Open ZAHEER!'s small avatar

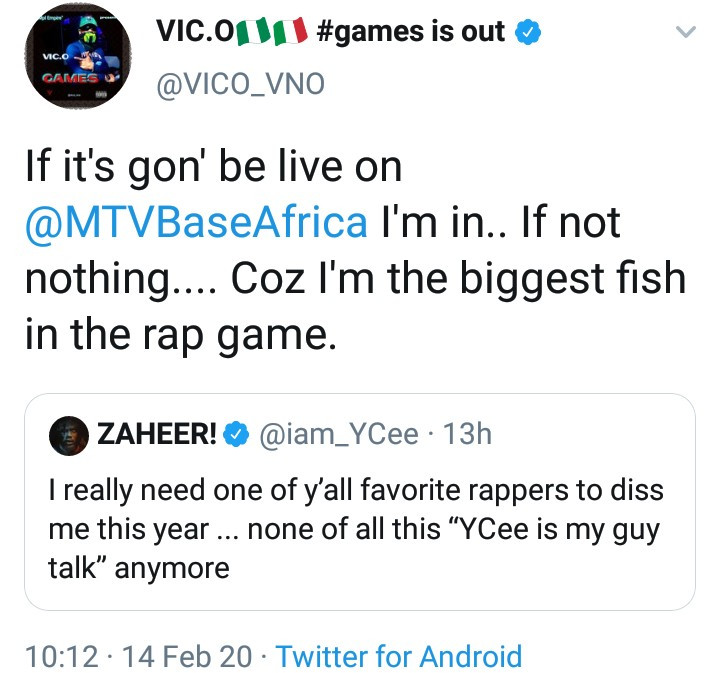click(67, 436)
